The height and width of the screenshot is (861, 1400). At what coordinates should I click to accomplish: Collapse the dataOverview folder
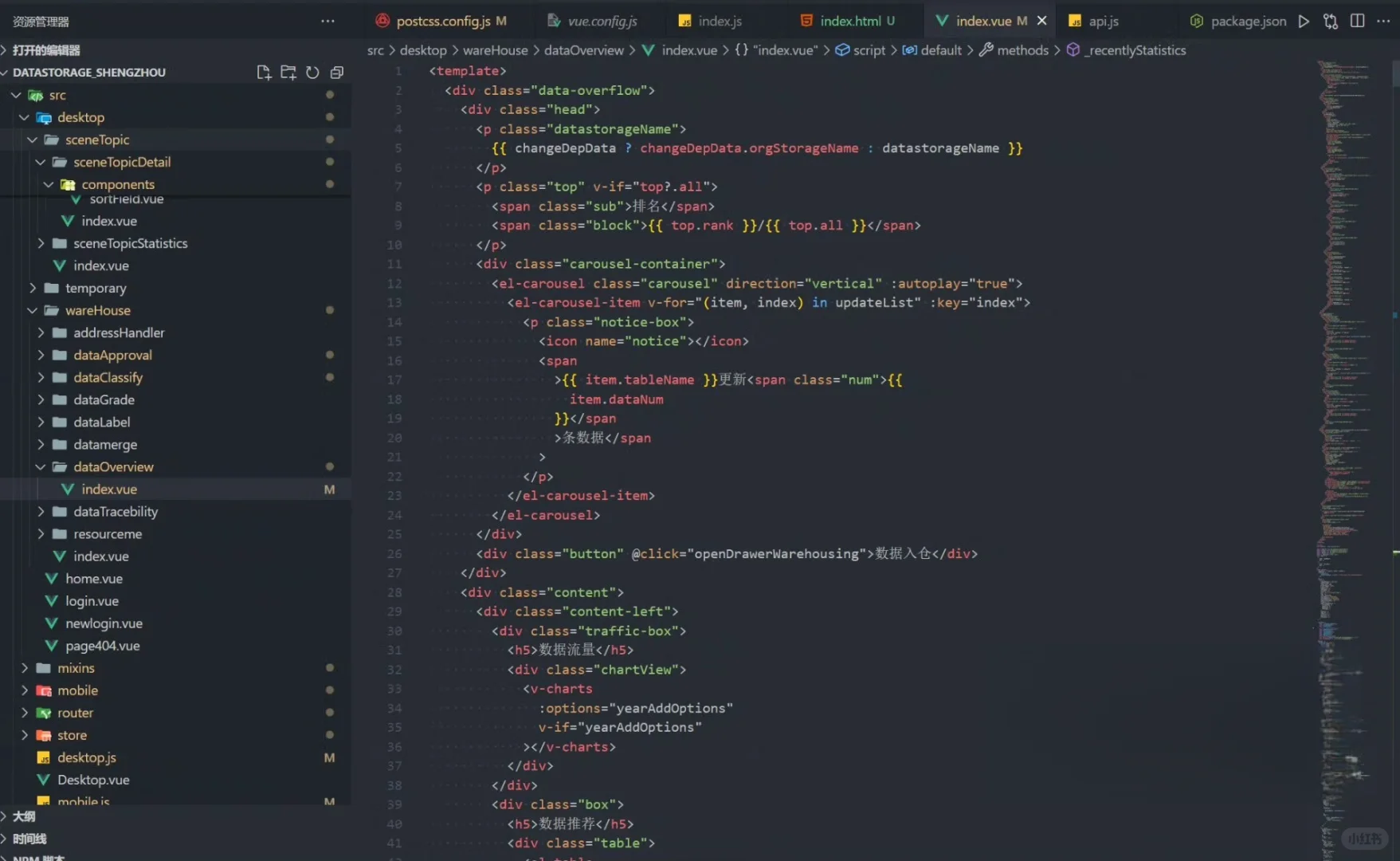tap(41, 467)
